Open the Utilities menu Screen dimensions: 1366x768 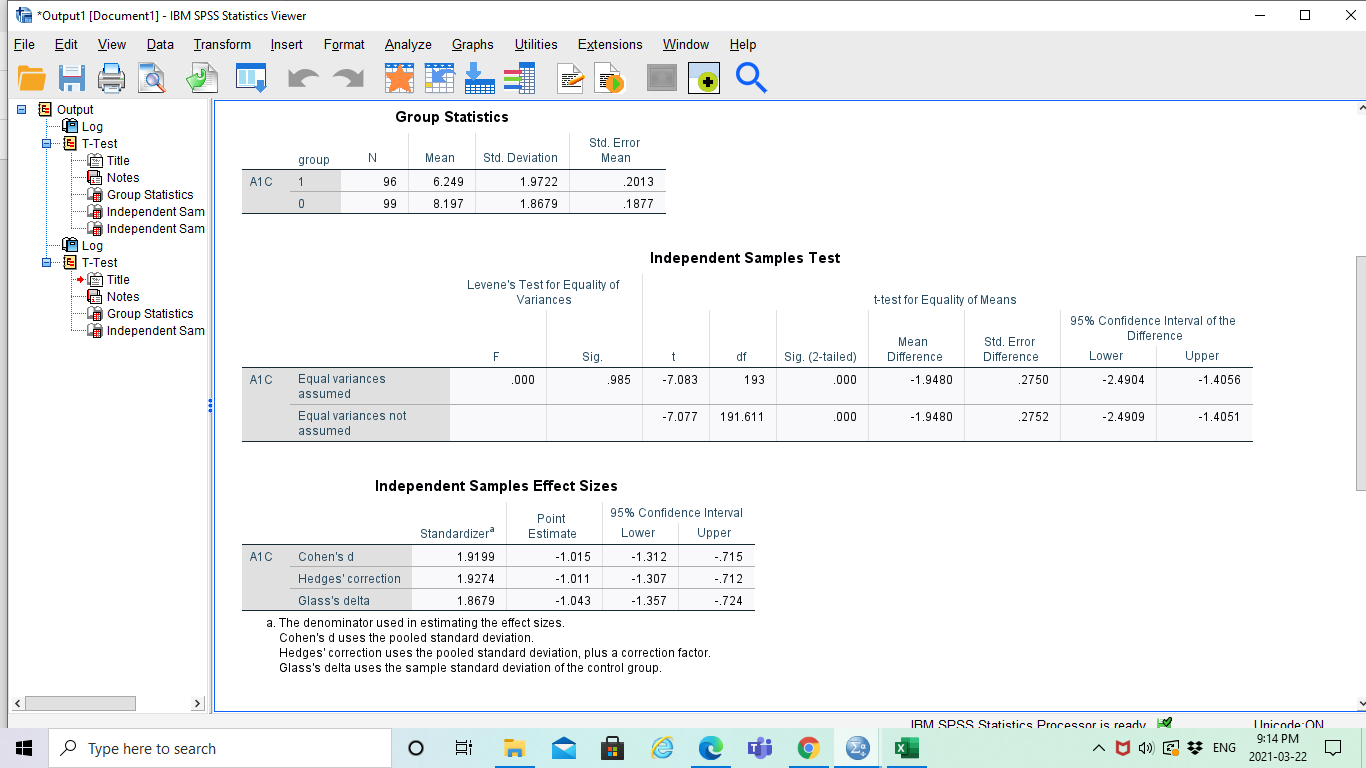tap(536, 44)
